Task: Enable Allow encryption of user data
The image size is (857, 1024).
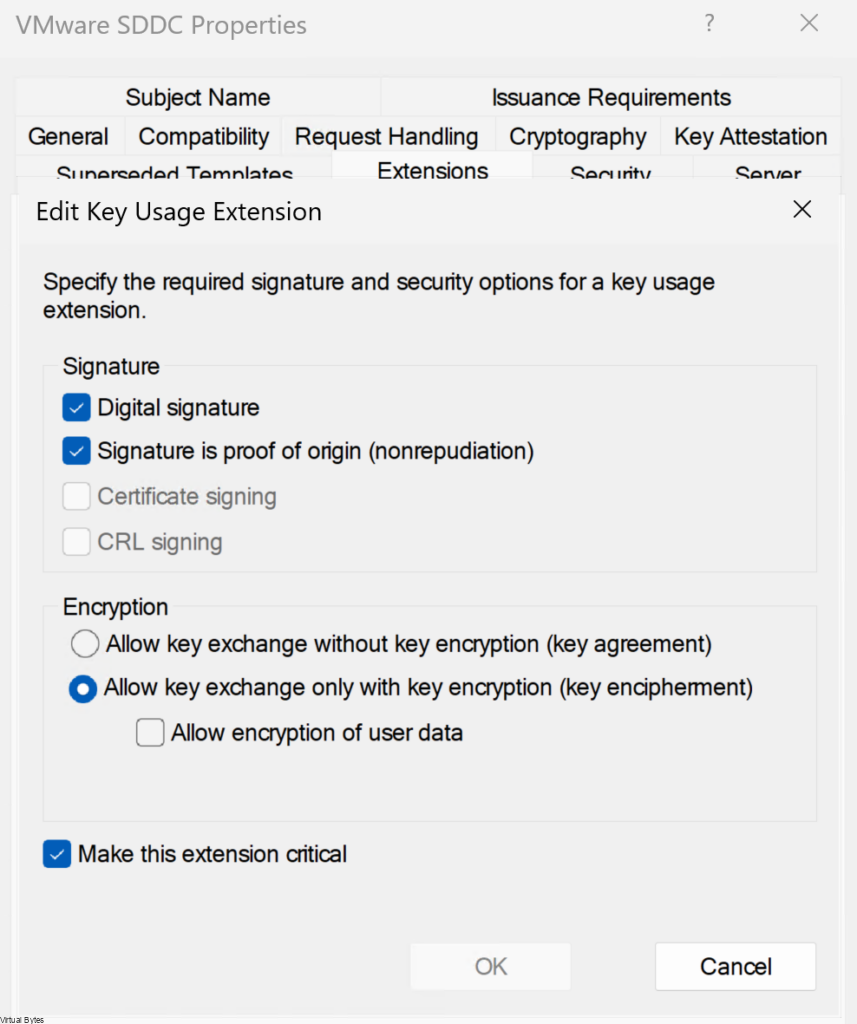Action: coord(150,733)
